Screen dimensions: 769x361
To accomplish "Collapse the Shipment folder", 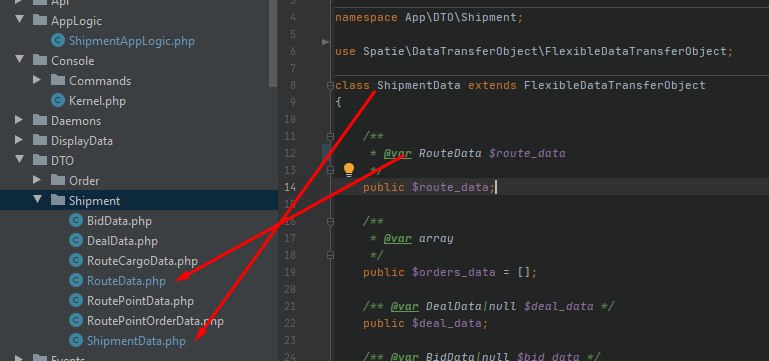I will point(38,200).
